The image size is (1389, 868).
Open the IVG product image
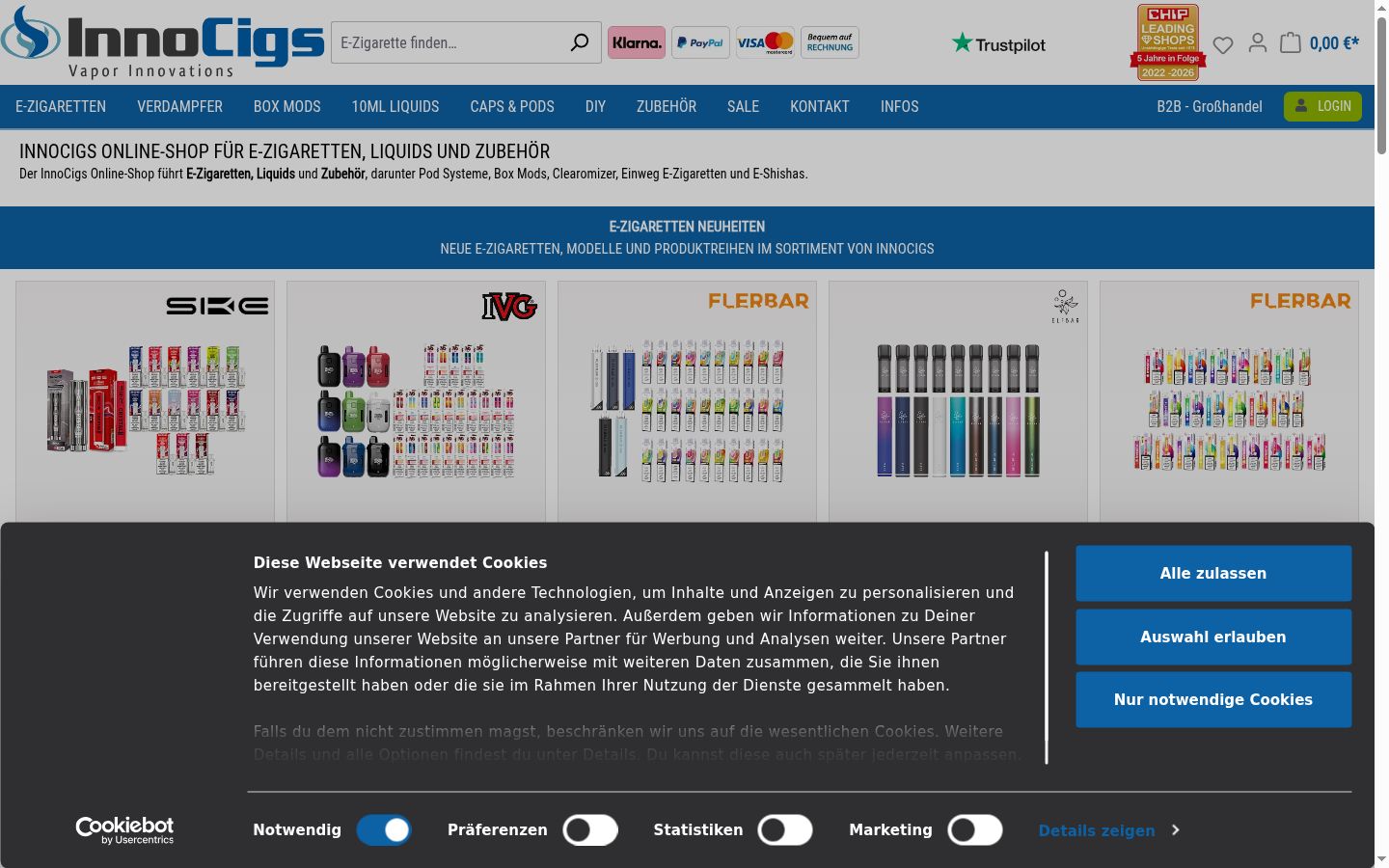[x=416, y=410]
